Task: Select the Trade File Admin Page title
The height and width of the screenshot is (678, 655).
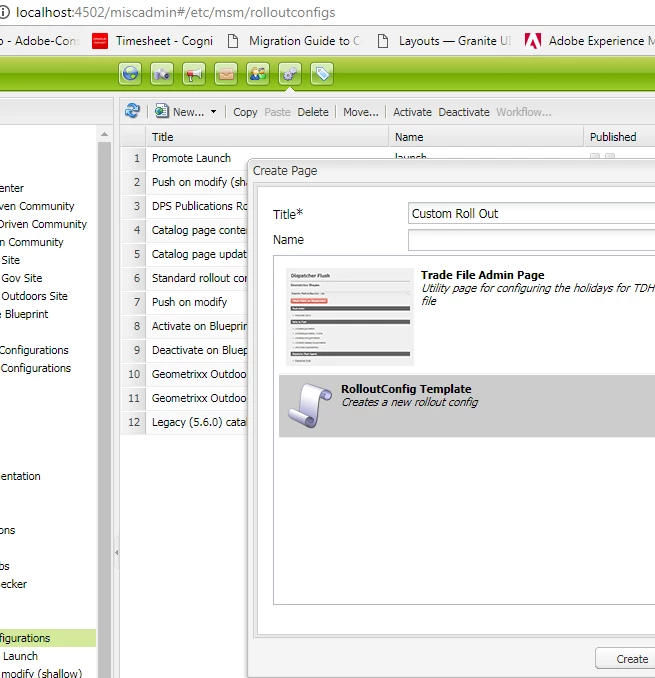Action: point(482,275)
